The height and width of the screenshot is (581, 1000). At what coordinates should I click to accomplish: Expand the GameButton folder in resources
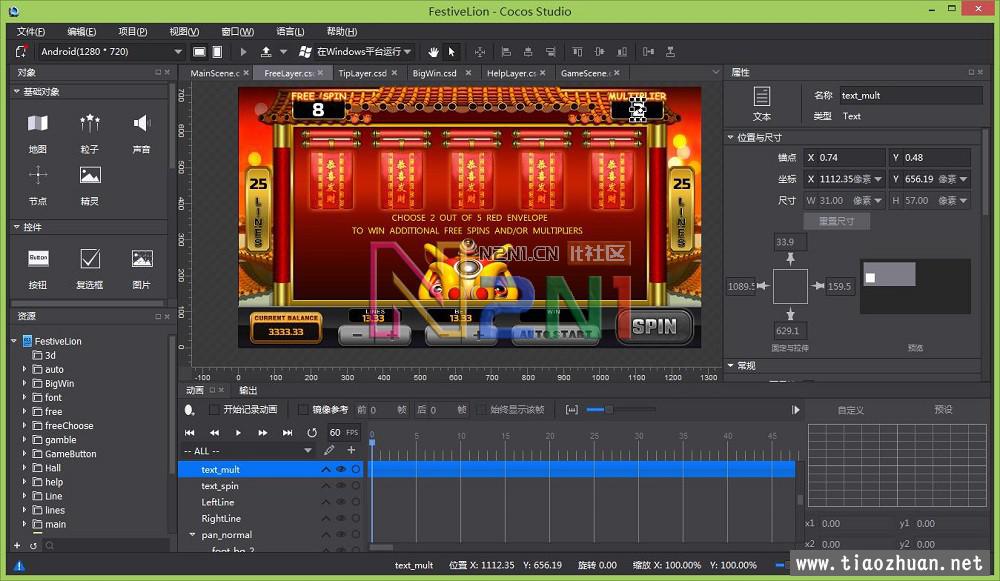(24, 453)
